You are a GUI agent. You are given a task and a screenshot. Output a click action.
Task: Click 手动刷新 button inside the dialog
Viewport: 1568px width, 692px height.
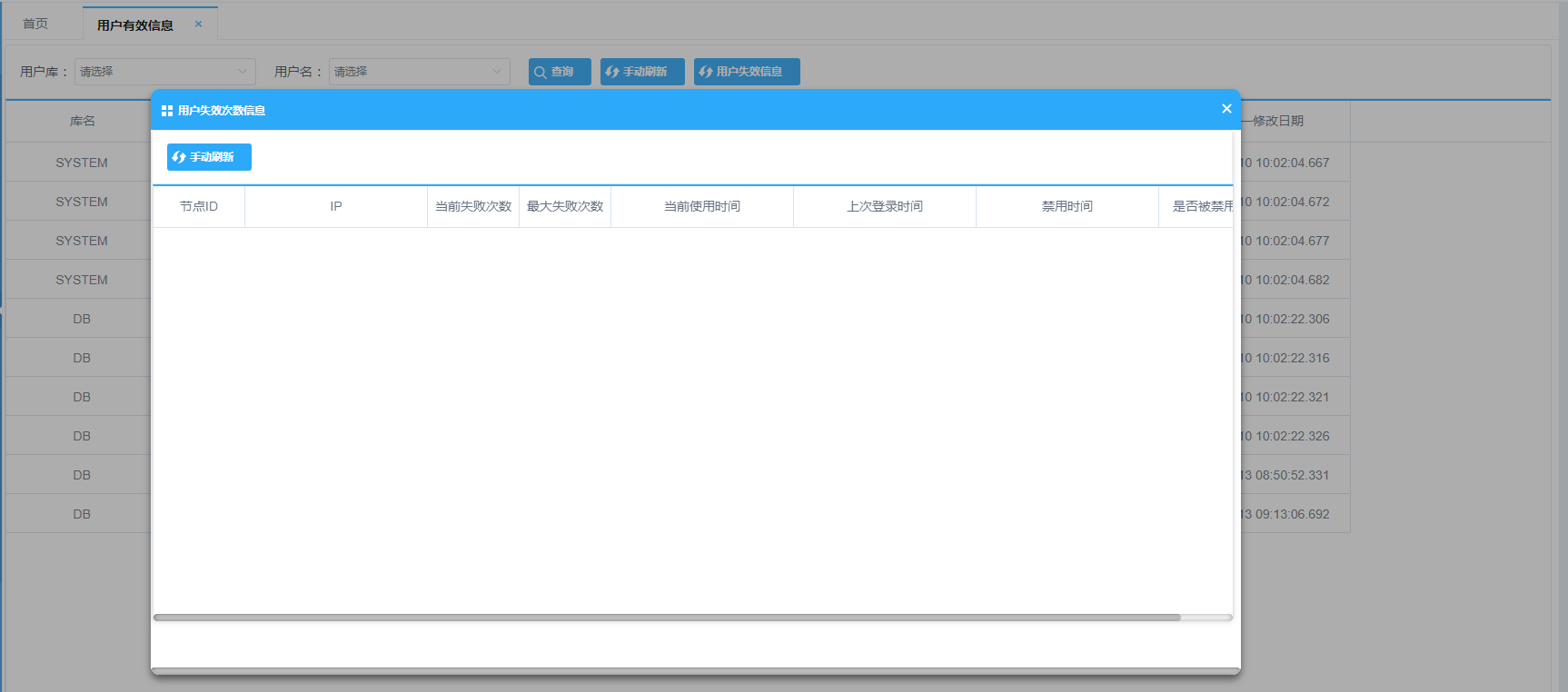pyautogui.click(x=209, y=157)
